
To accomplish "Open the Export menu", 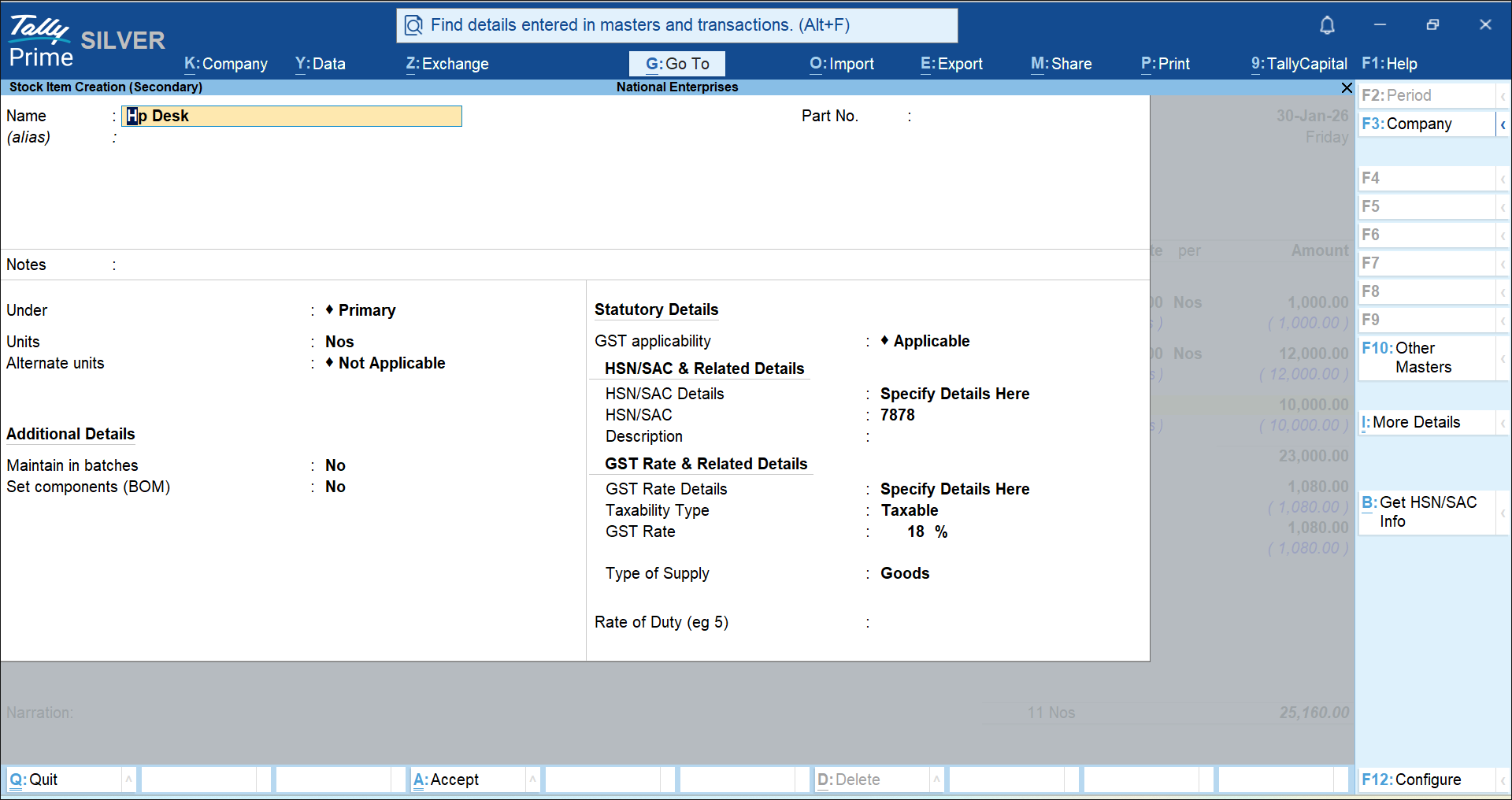I will click(951, 64).
